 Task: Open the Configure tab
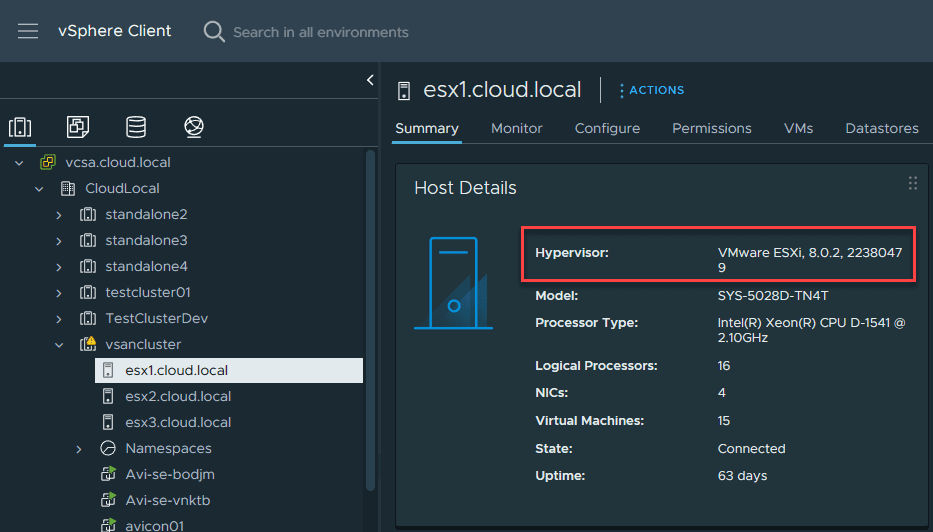coord(607,128)
